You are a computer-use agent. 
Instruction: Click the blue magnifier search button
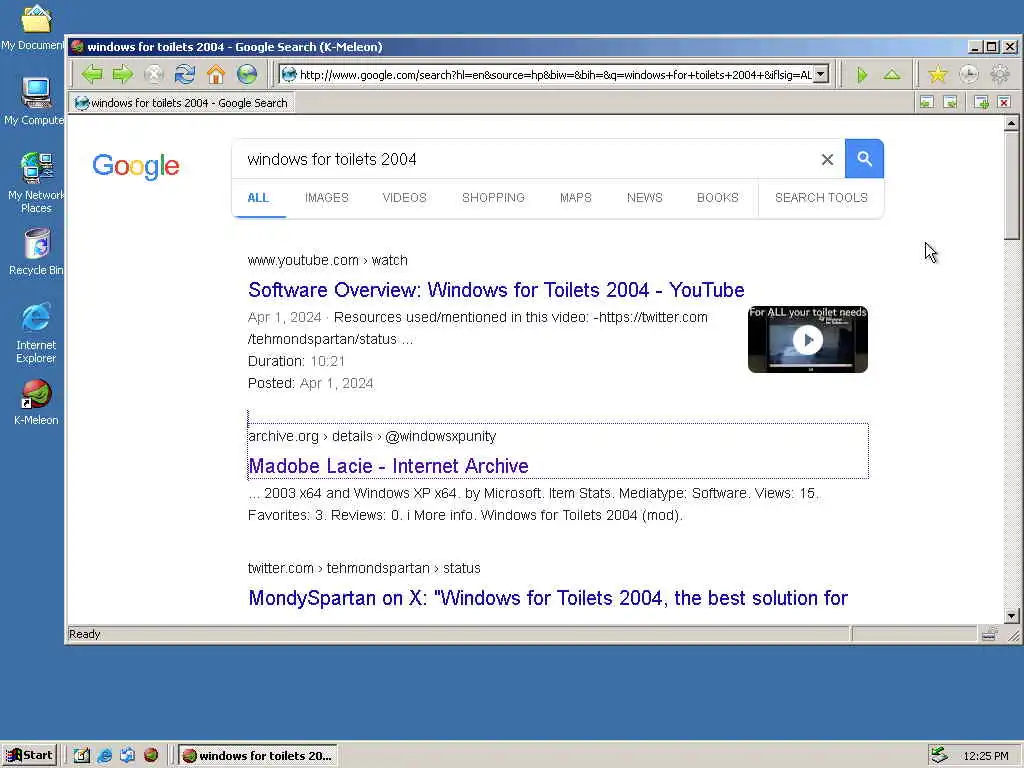pos(865,159)
